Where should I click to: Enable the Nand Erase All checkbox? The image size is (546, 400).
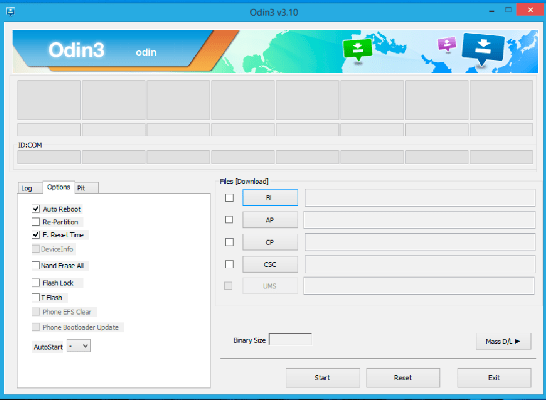click(x=36, y=266)
